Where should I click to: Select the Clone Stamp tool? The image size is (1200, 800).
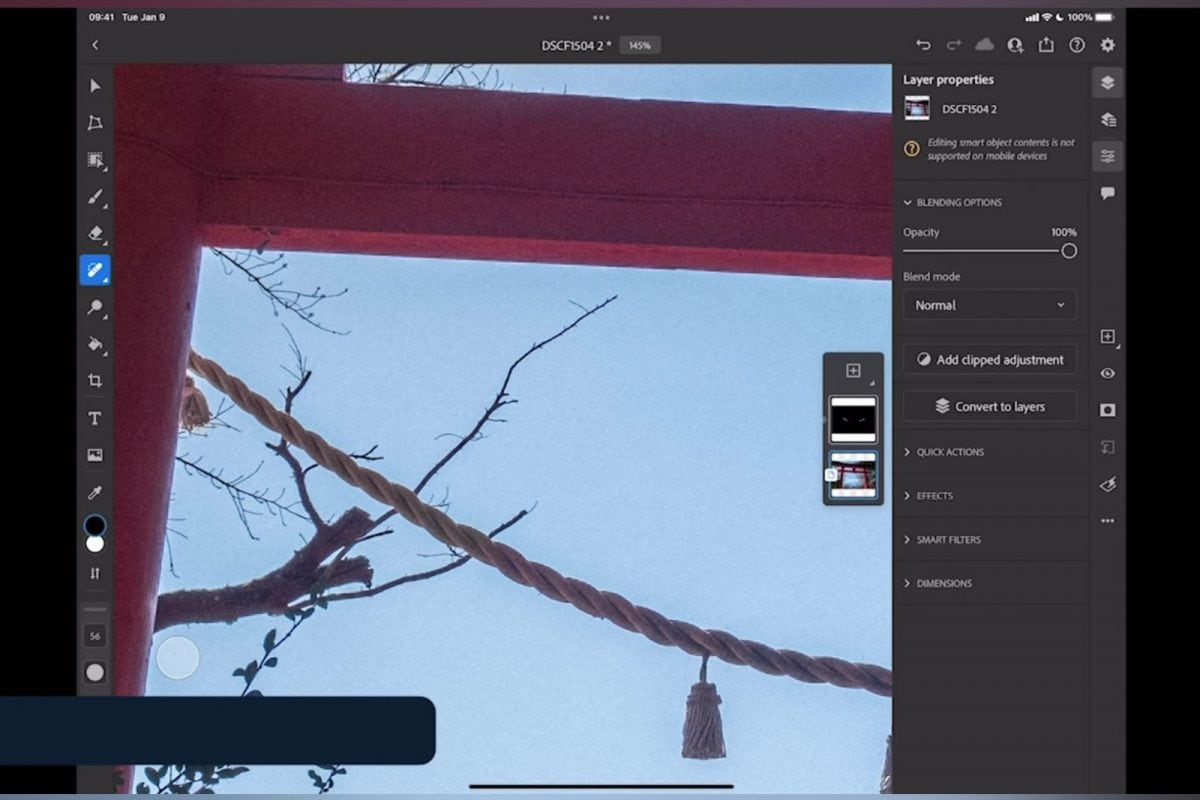point(95,307)
